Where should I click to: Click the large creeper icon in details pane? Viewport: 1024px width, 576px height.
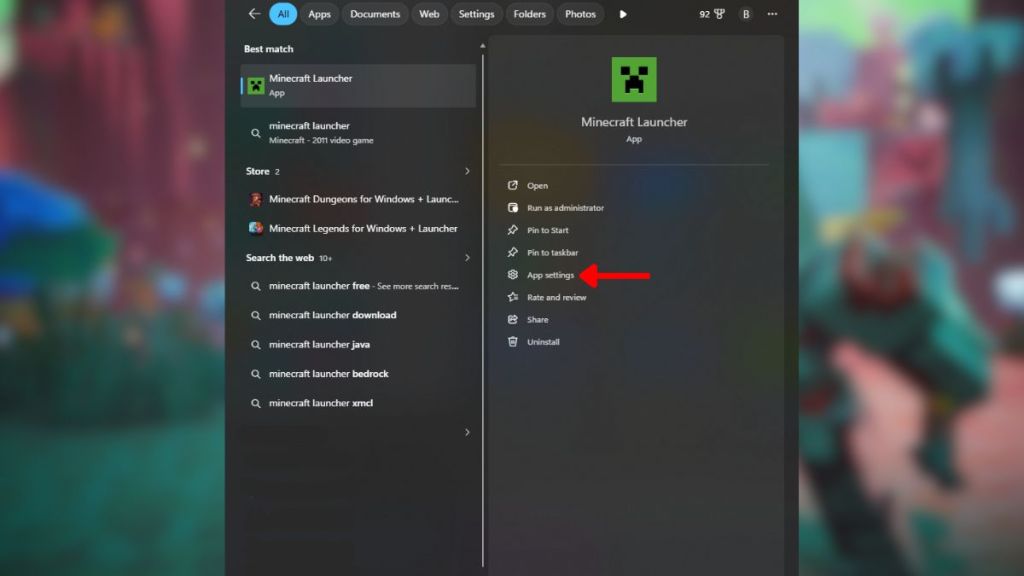(x=634, y=79)
